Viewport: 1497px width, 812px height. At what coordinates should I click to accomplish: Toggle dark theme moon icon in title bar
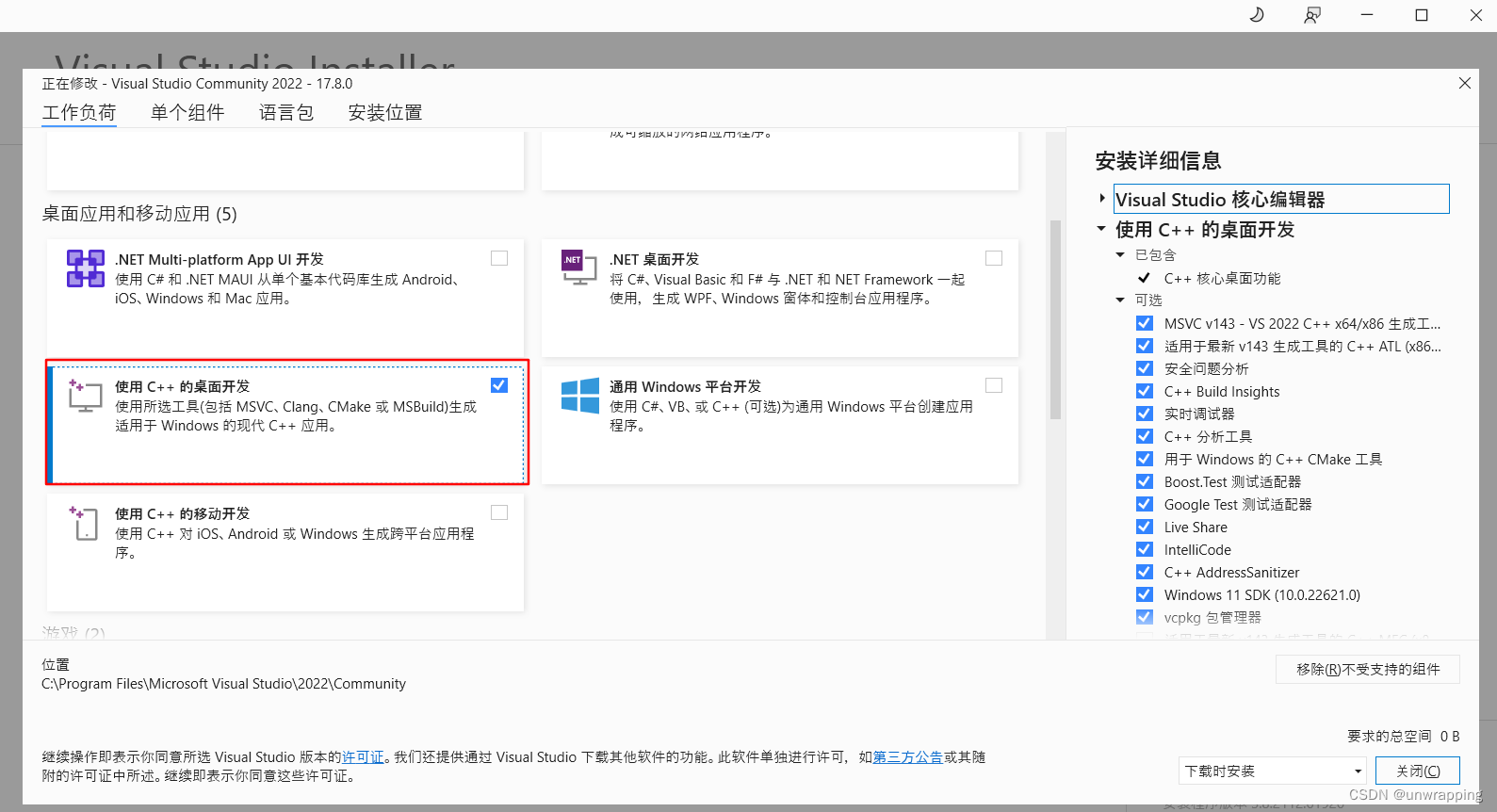pos(1257,15)
